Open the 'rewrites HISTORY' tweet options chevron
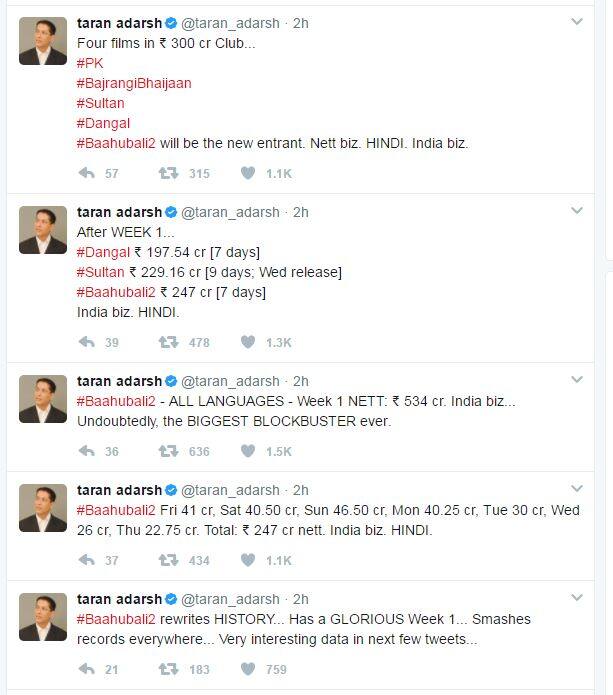The width and height of the screenshot is (613, 695). 577,598
